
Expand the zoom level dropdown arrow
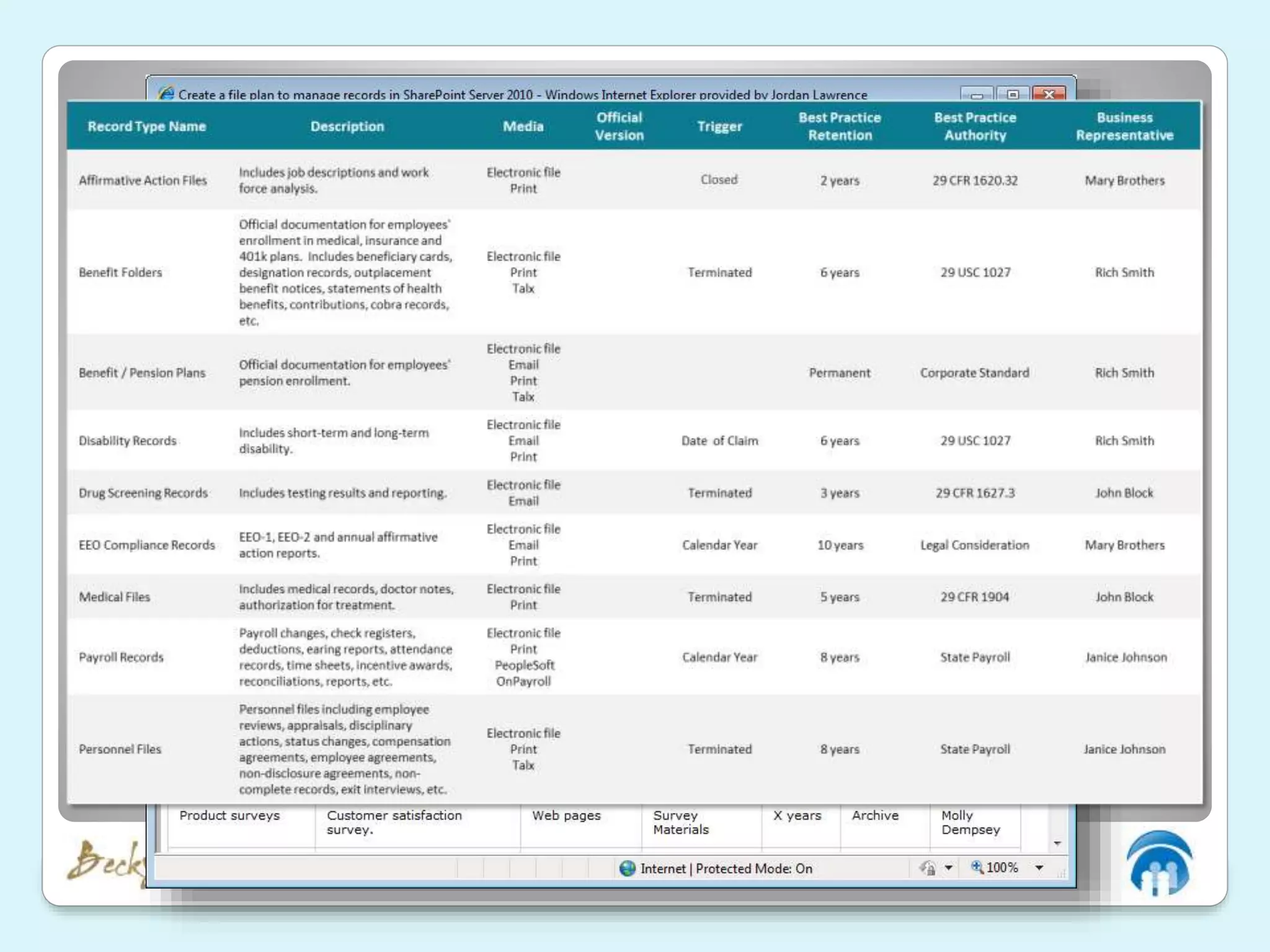click(1039, 868)
